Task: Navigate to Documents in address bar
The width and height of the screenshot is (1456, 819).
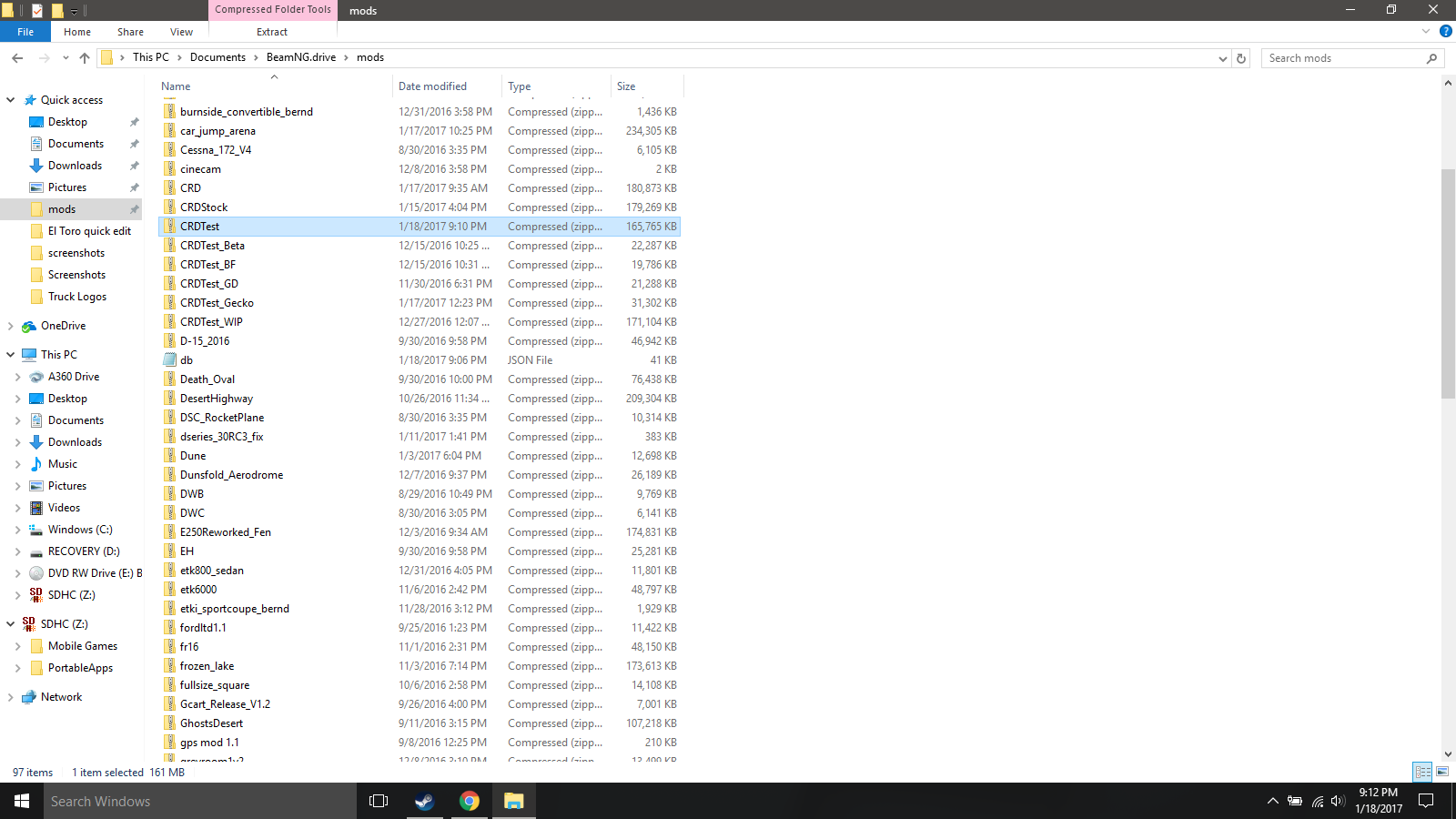Action: click(217, 57)
